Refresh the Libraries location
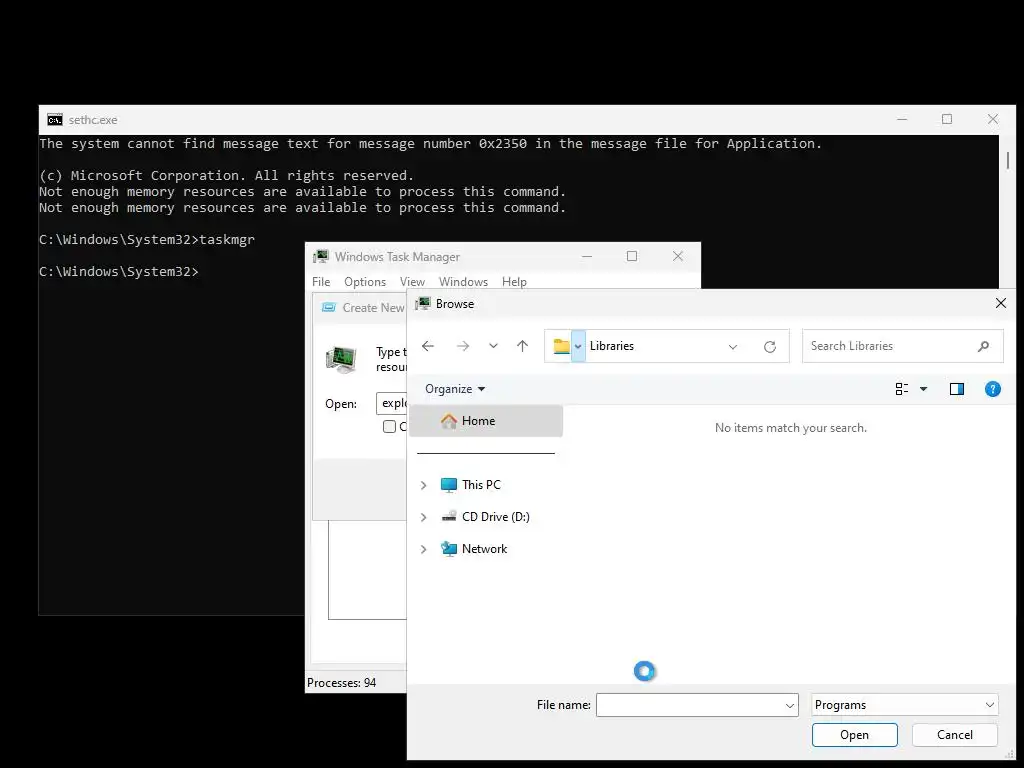This screenshot has width=1024, height=768. click(770, 347)
